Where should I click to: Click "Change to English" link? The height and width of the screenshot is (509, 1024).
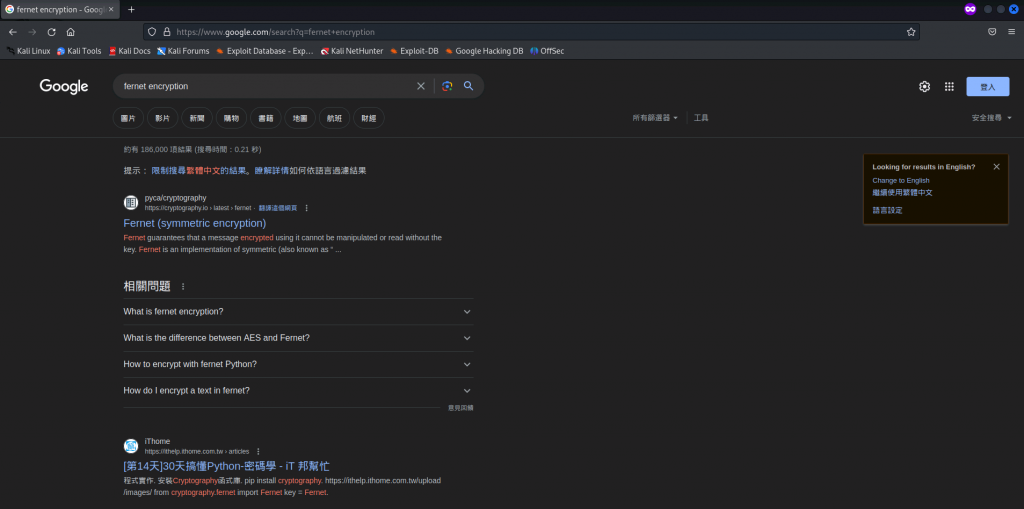[x=901, y=180]
